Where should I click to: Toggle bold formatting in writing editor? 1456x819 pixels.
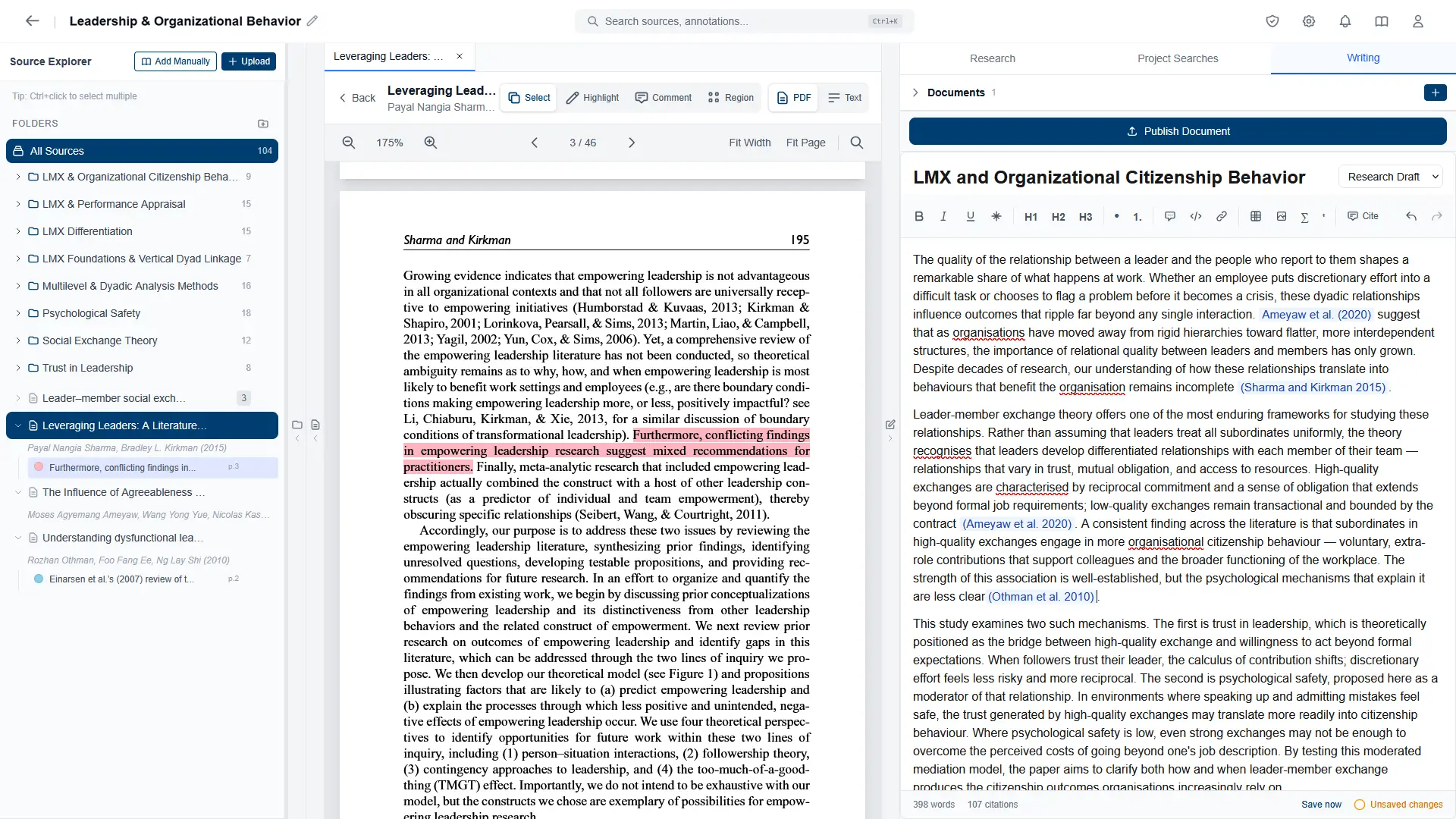coord(919,216)
